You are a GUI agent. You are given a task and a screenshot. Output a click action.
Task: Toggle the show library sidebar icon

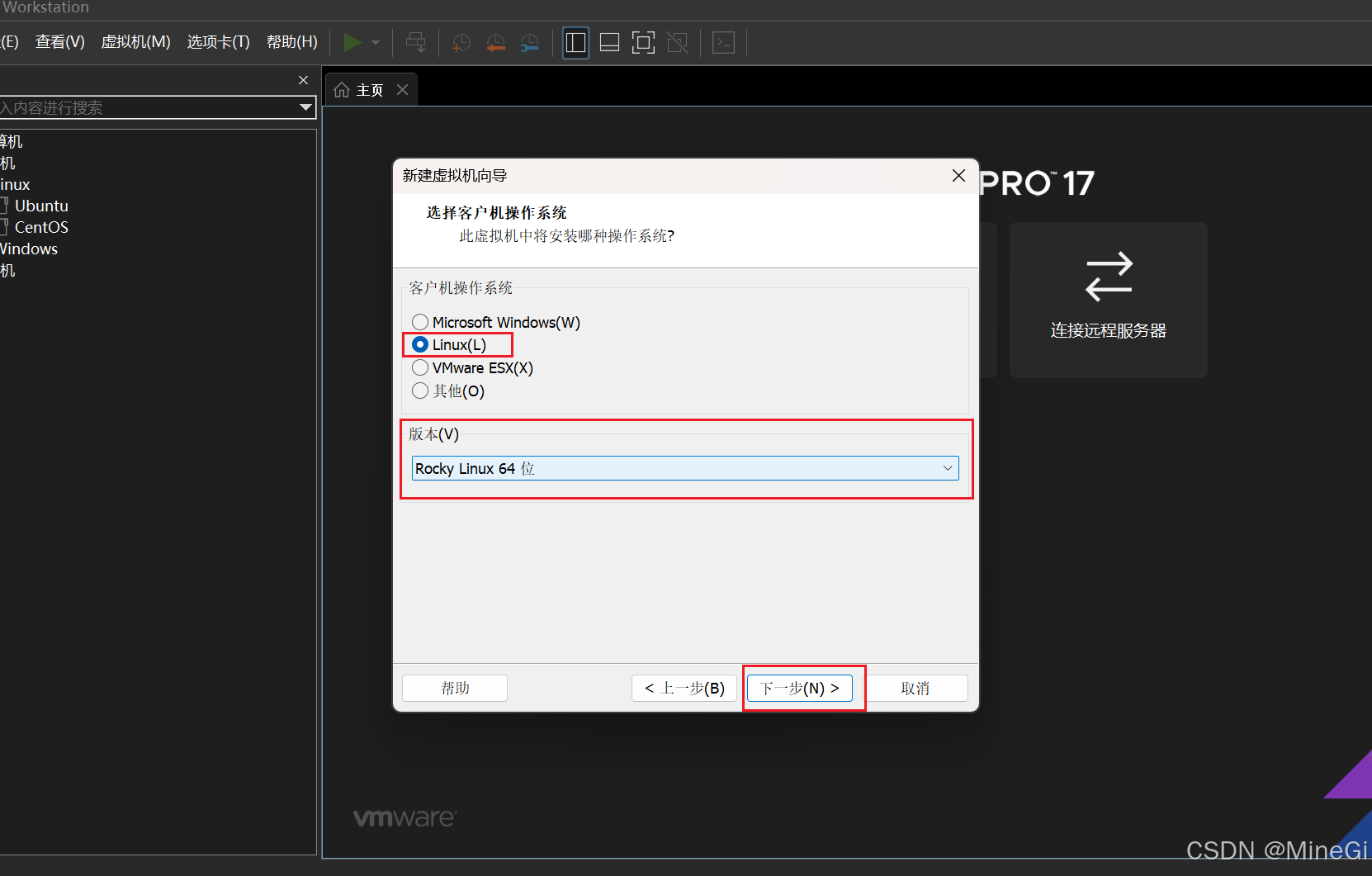575,42
